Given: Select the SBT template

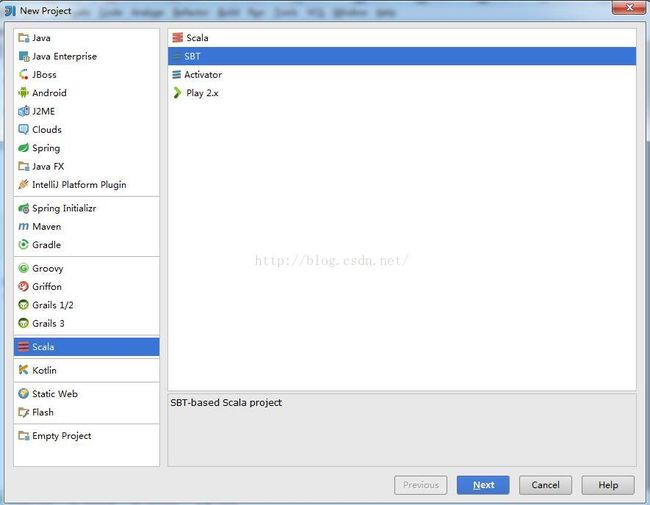Looking at the screenshot, I should [402, 56].
